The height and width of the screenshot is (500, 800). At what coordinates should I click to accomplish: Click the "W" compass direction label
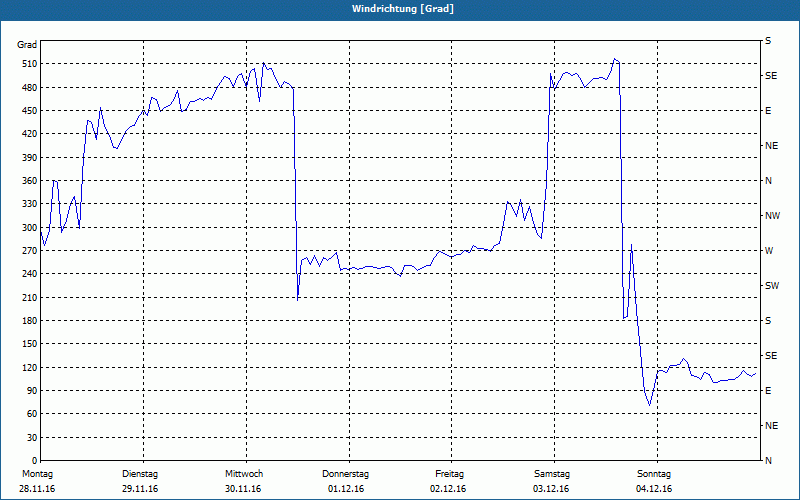[x=769, y=251]
